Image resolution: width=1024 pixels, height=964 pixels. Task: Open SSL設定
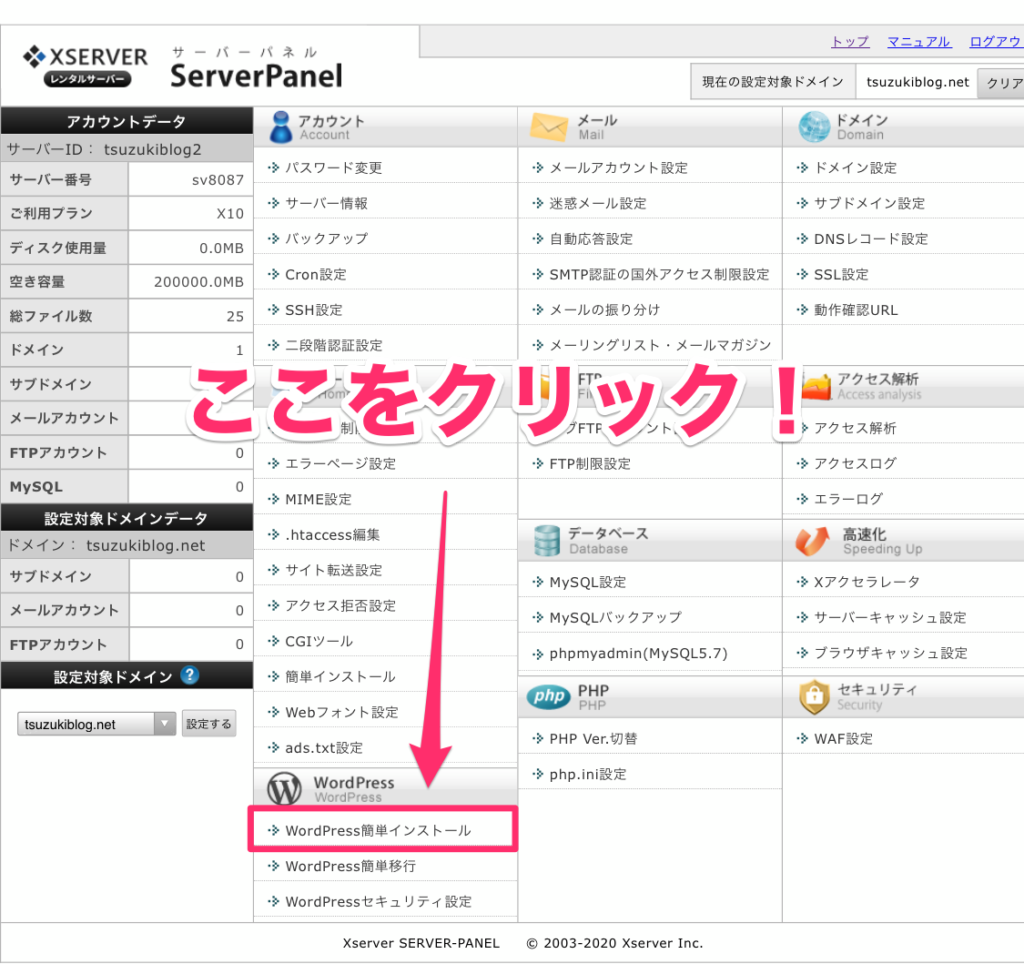[x=841, y=274]
